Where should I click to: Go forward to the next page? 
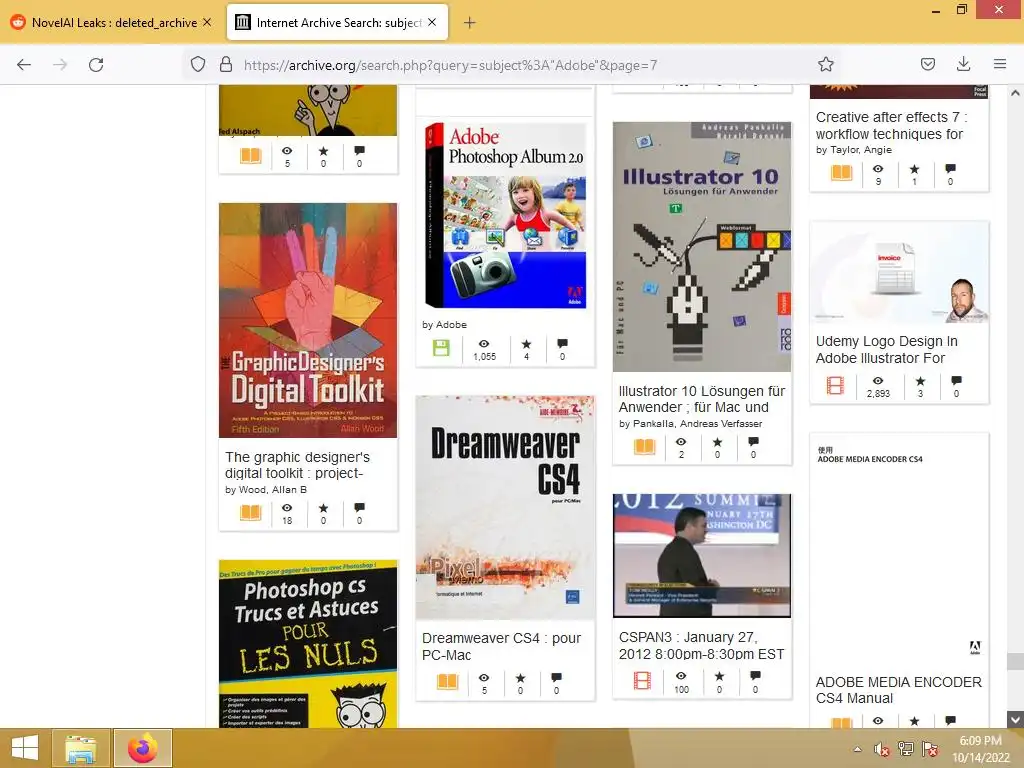[60, 65]
